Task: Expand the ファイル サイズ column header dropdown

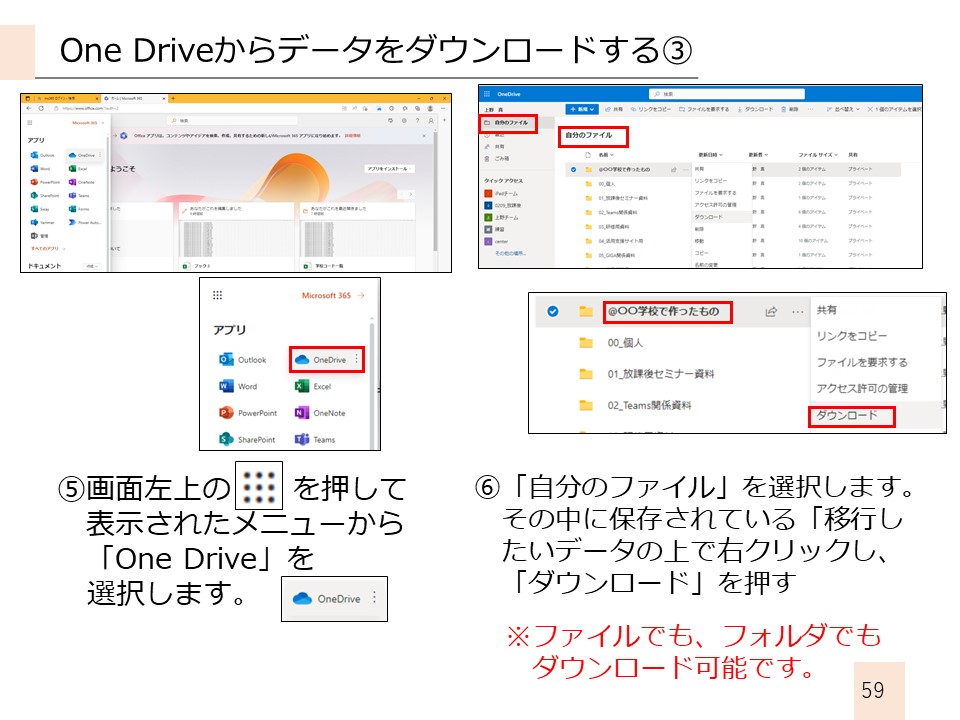Action: (x=818, y=154)
